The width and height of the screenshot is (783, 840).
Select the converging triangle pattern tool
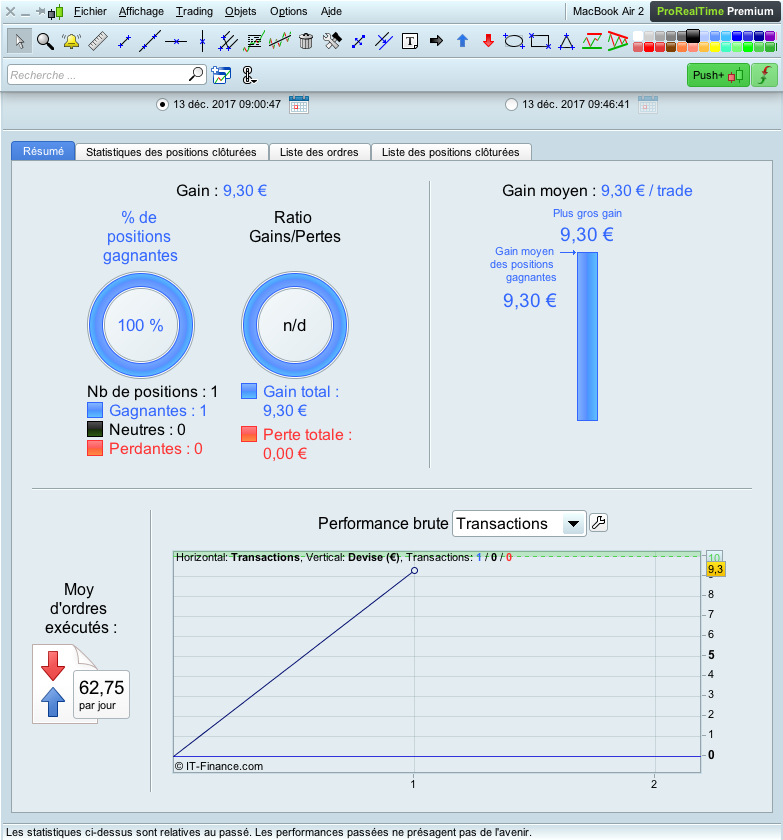click(618, 41)
